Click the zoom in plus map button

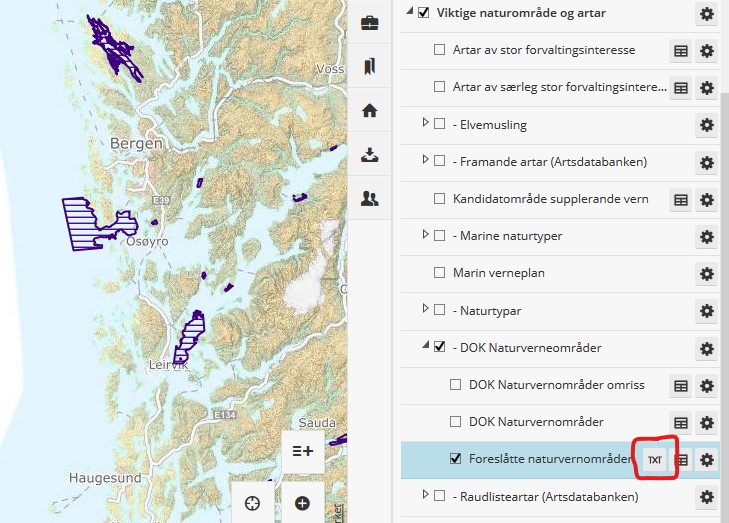click(x=302, y=503)
